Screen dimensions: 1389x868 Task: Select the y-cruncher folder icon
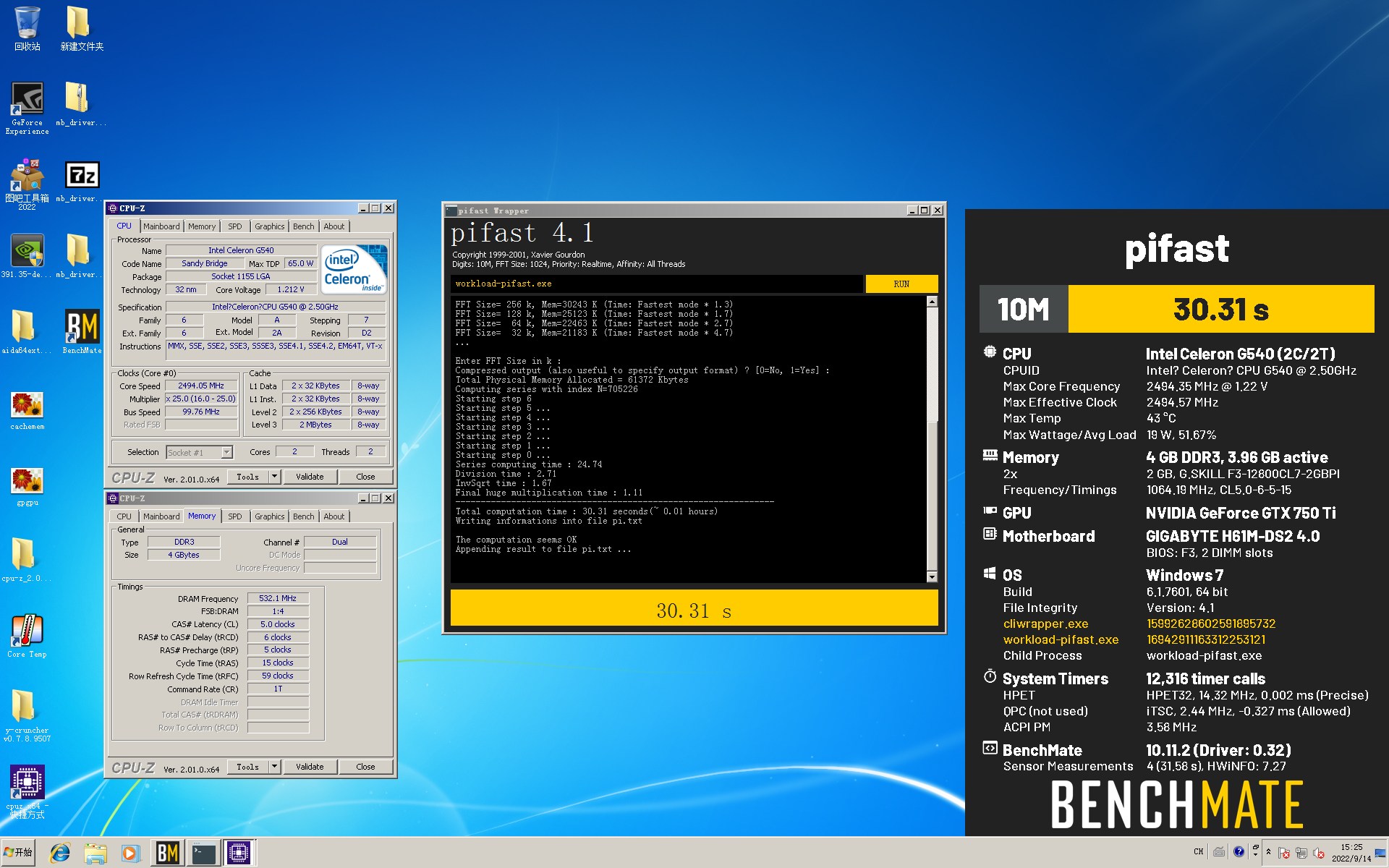click(x=27, y=715)
